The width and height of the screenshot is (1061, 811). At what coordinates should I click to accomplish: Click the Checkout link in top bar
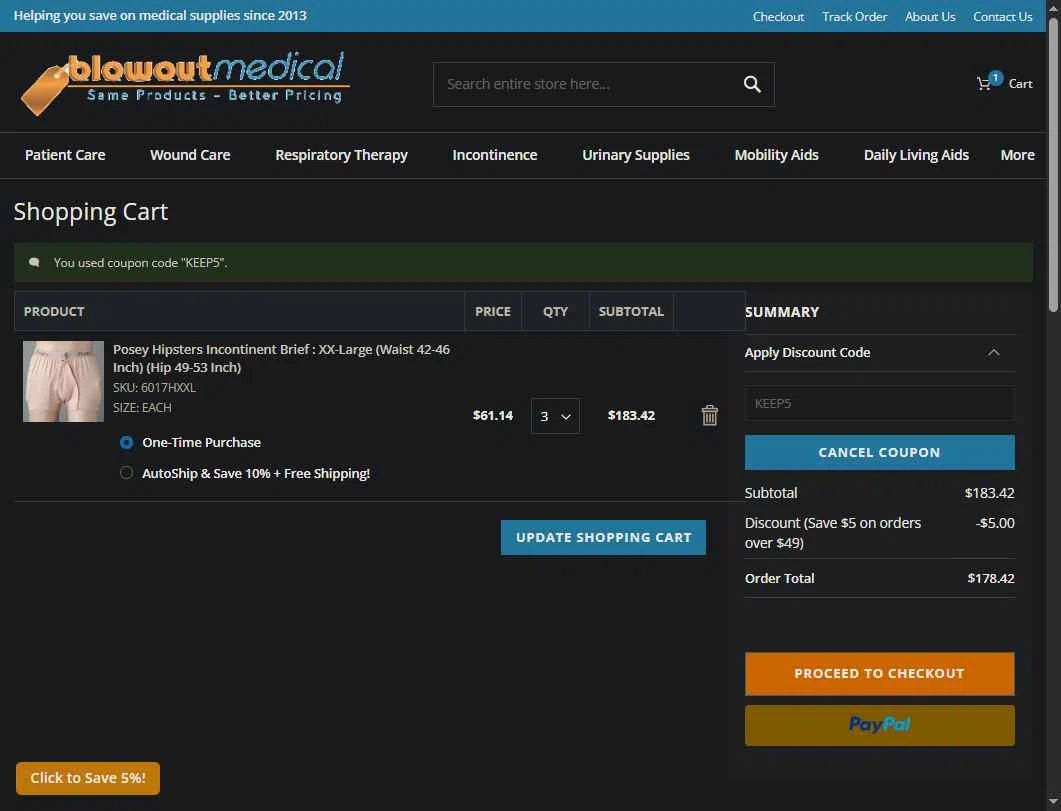click(x=778, y=16)
